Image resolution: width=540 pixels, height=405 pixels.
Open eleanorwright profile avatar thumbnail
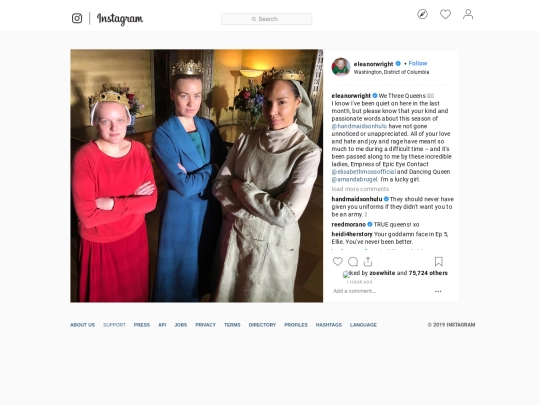pos(341,67)
